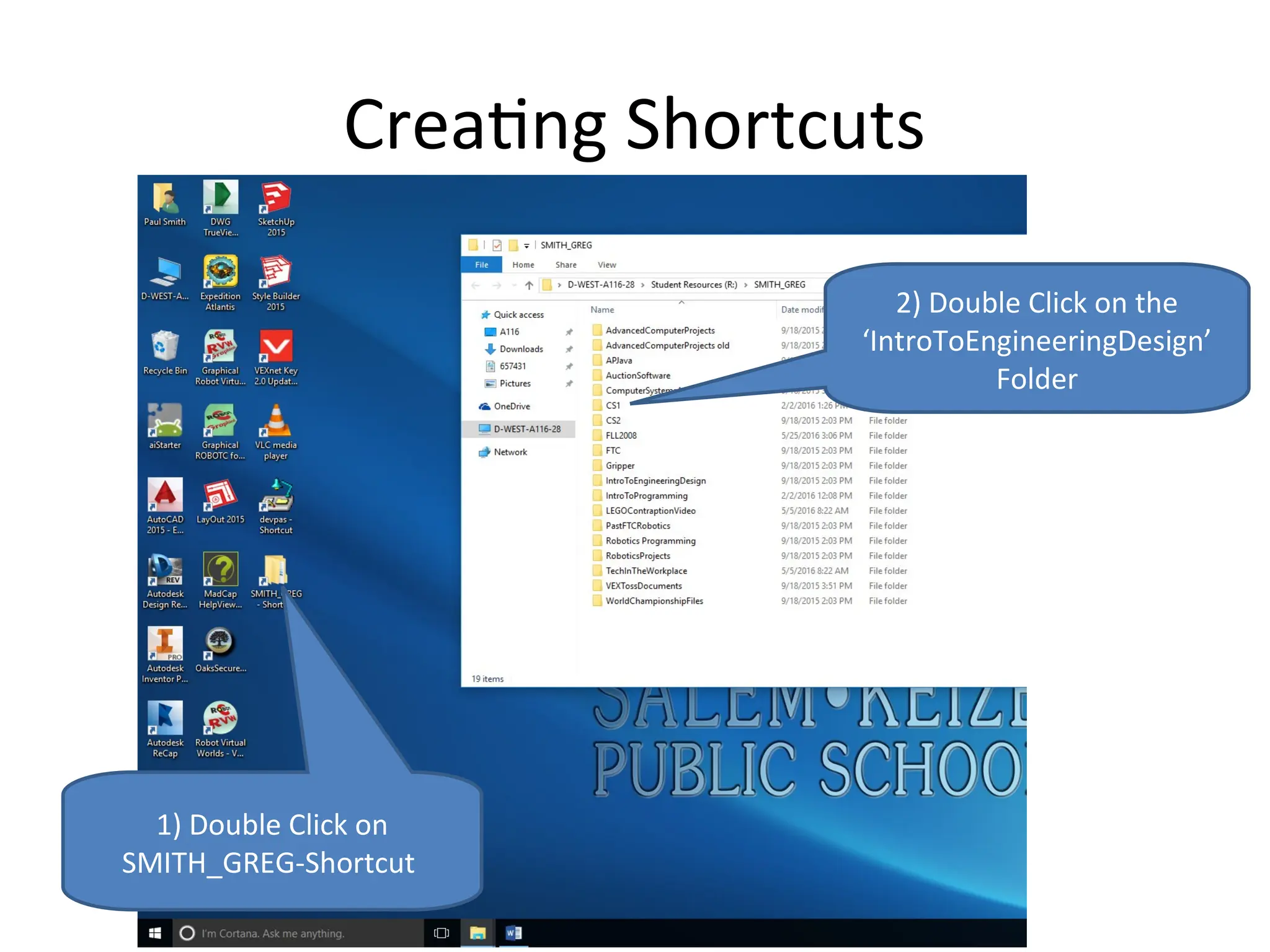
Task: Open the recent locations dropdown arrow
Action: (x=514, y=285)
